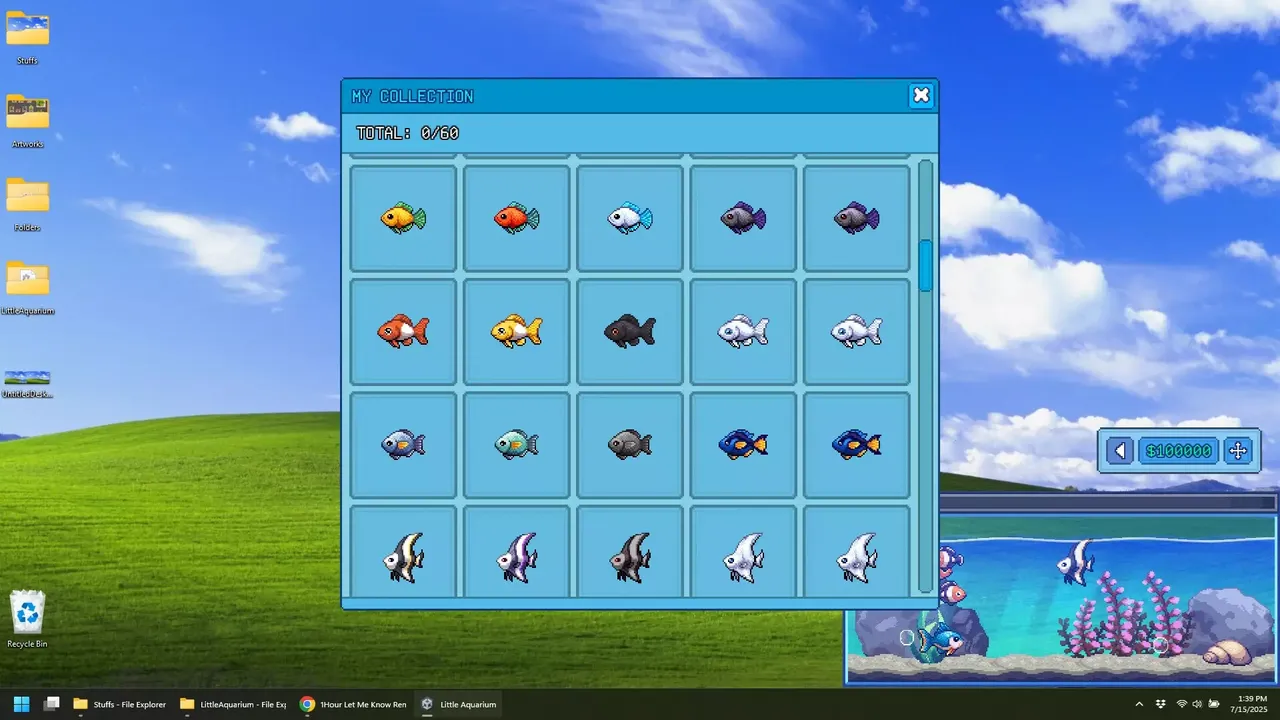The image size is (1280, 720).
Task: Click the yellow and white goldfish tile
Action: click(517, 331)
